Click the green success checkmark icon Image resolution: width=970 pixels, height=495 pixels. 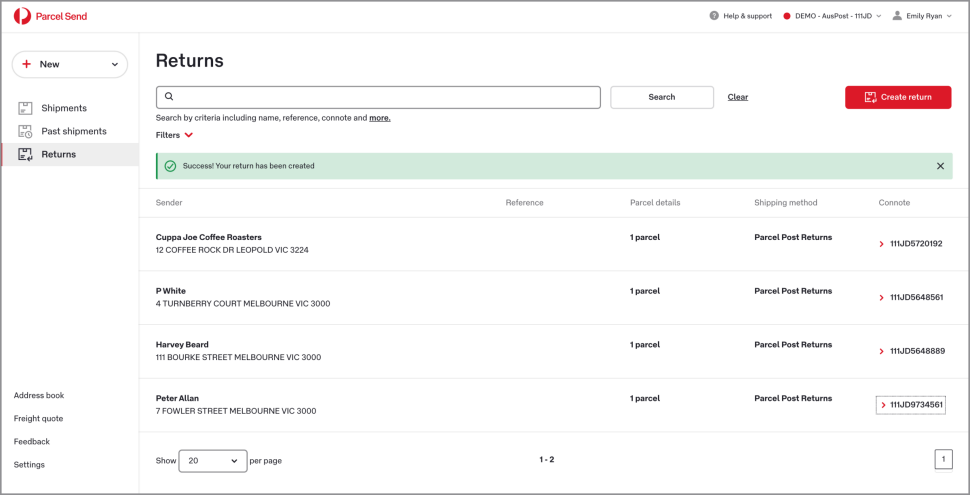[170, 166]
